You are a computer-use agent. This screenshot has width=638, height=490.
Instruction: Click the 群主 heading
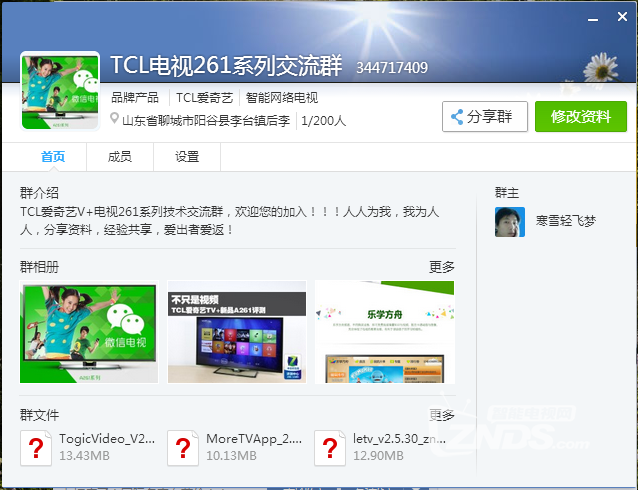tap(507, 192)
